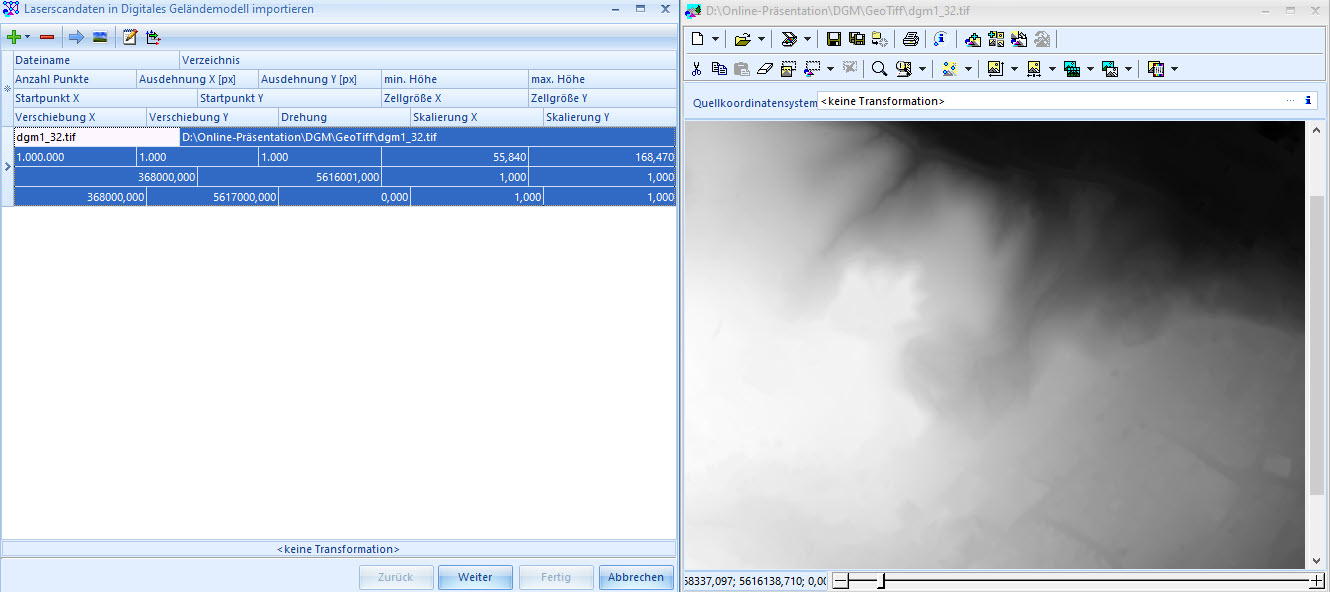
Task: Click the scissors cut icon
Action: coord(697,69)
